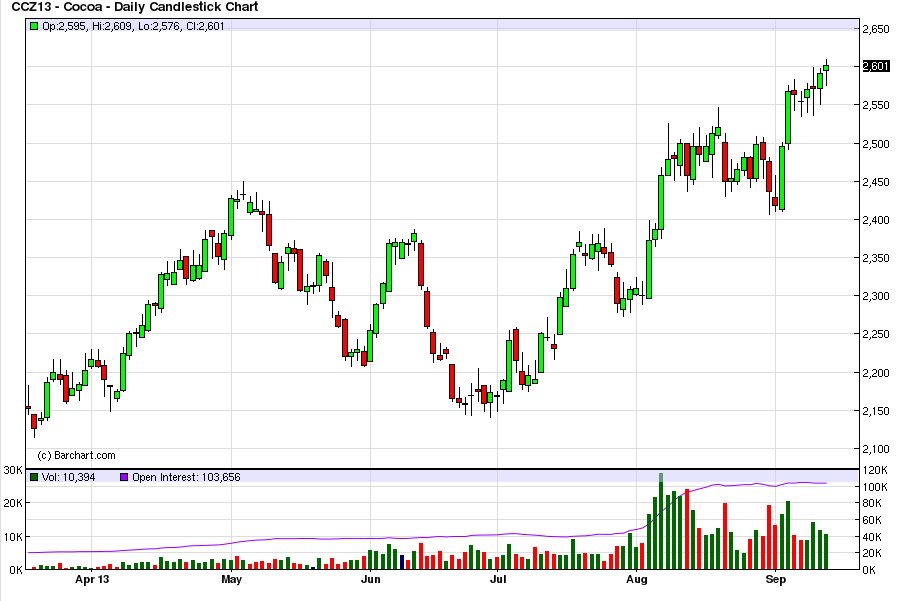Click the '(c) Barchart.com' text
This screenshot has width=897, height=601.
(x=76, y=455)
